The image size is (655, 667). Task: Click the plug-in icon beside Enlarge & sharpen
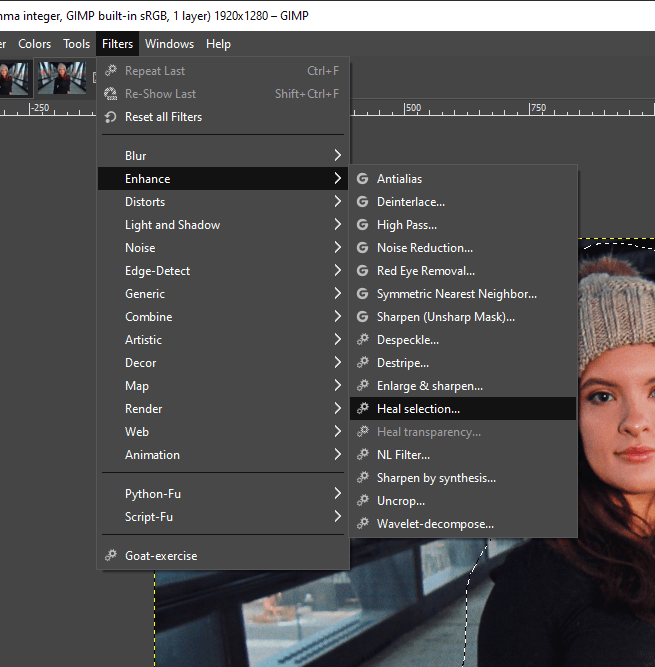362,385
